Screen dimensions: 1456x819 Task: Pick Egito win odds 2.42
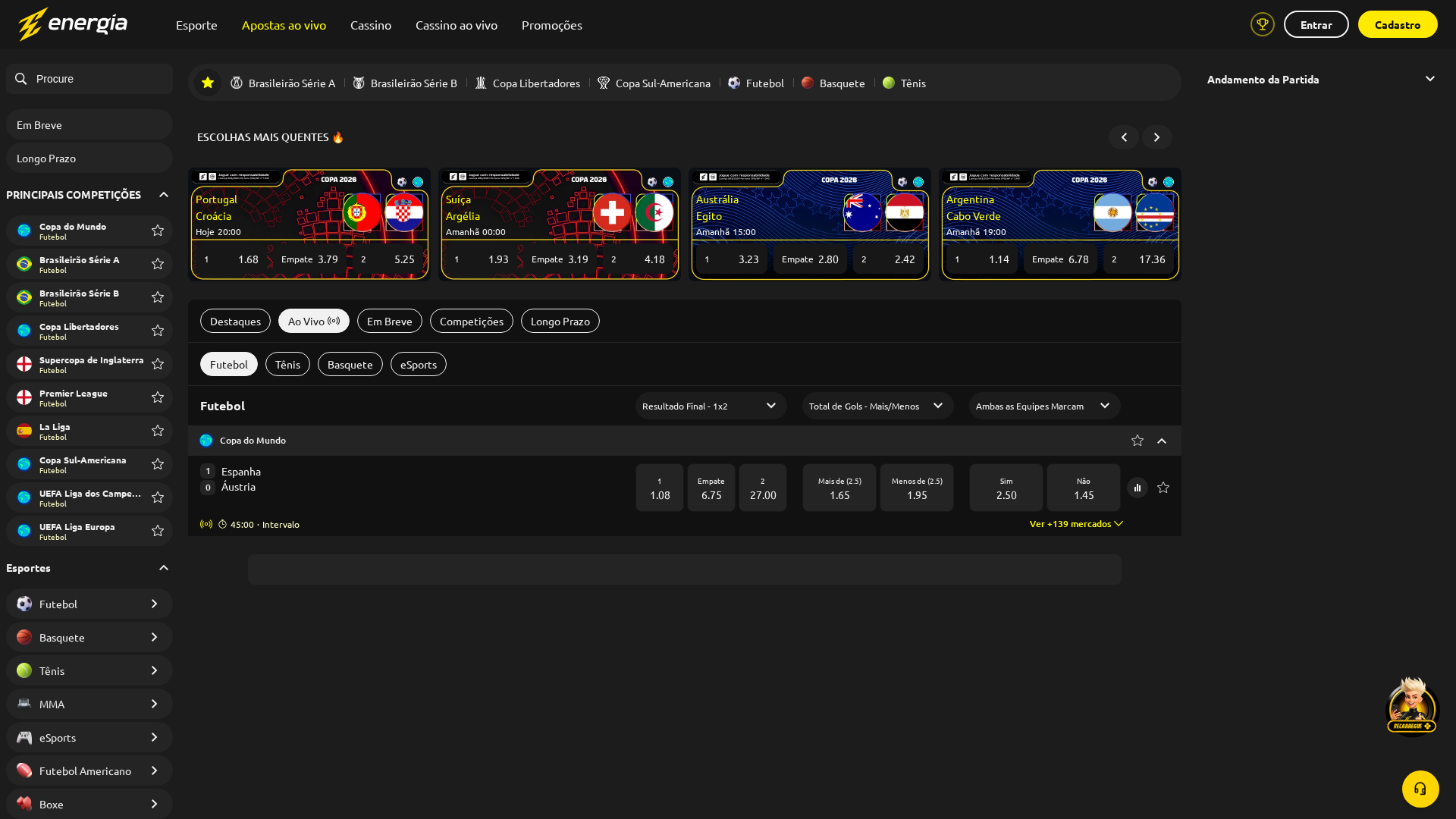click(x=889, y=259)
